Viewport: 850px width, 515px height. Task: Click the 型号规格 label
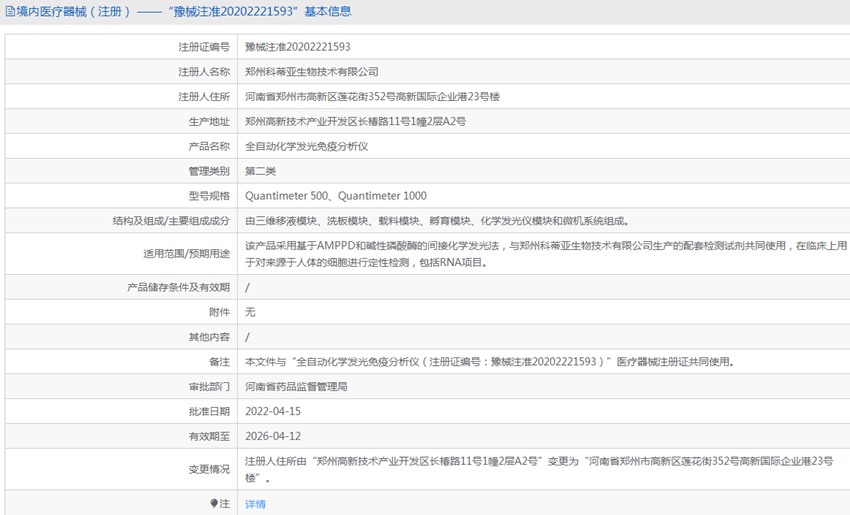(209, 196)
